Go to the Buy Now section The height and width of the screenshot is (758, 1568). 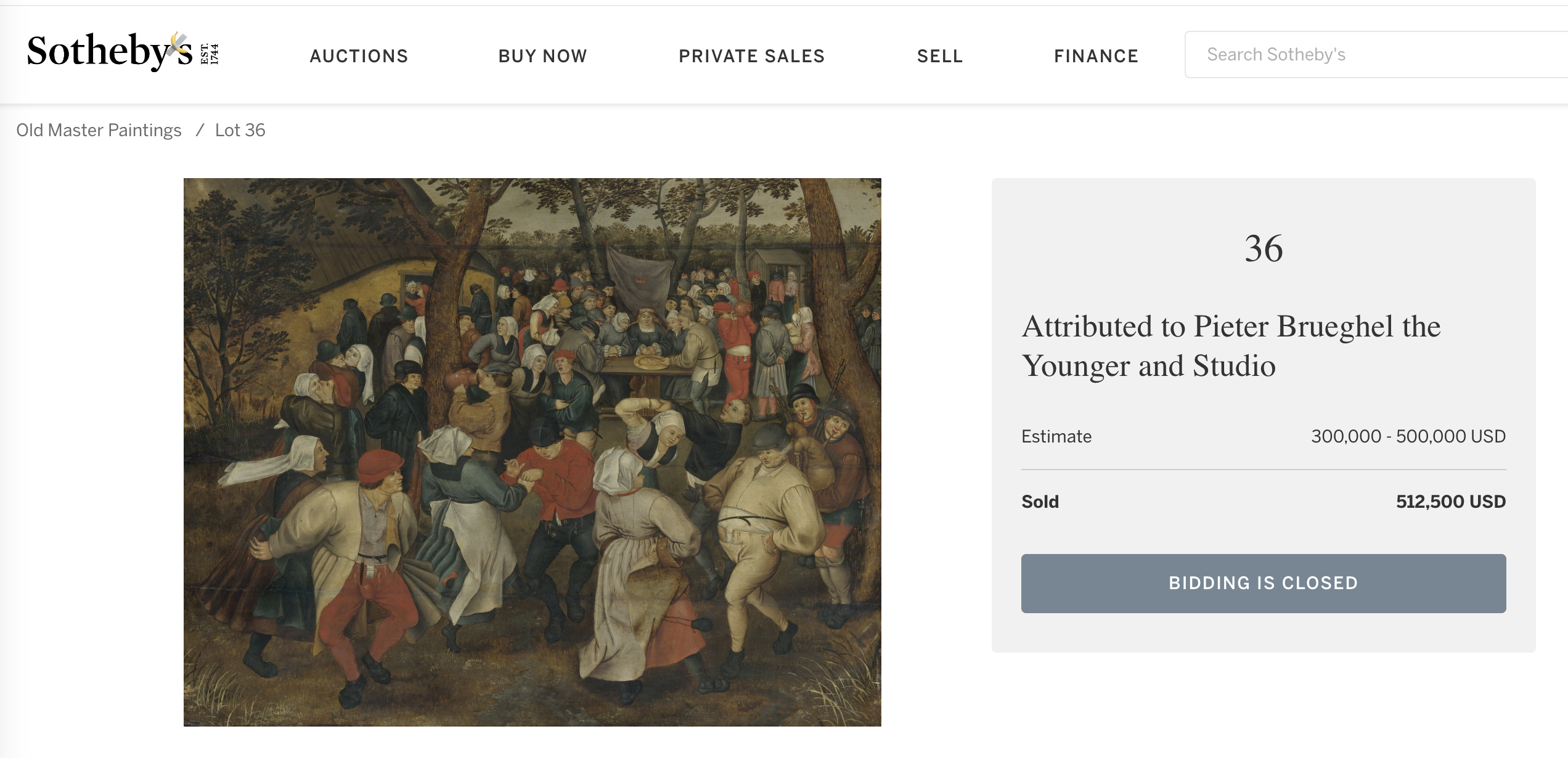[542, 56]
